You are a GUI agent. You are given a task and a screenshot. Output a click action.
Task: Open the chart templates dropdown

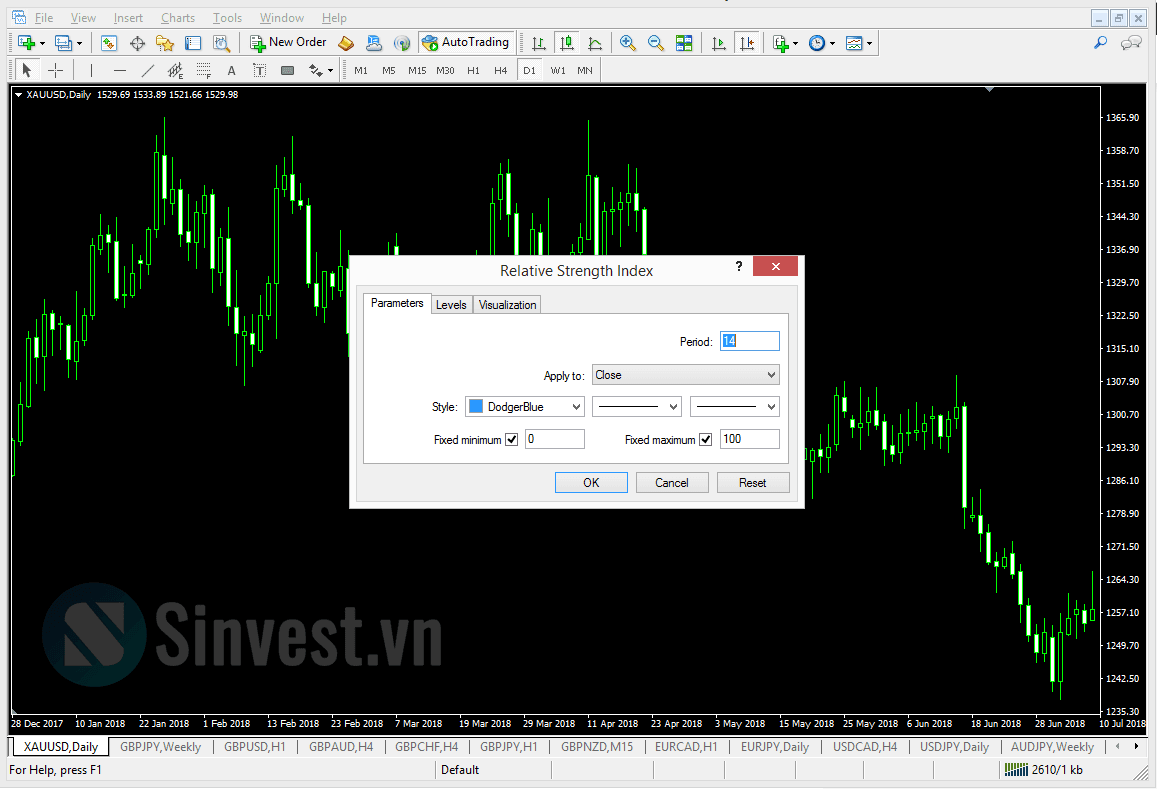point(859,44)
